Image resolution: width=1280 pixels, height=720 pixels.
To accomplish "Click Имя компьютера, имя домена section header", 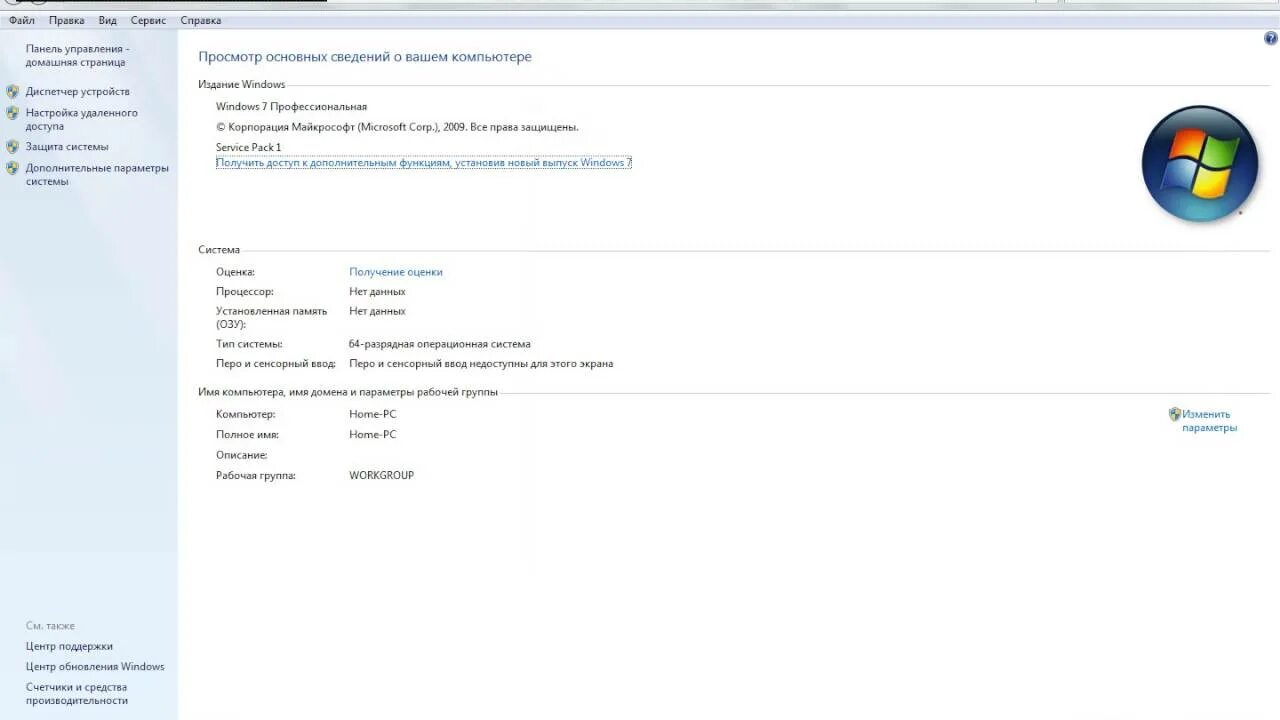I will 348,392.
